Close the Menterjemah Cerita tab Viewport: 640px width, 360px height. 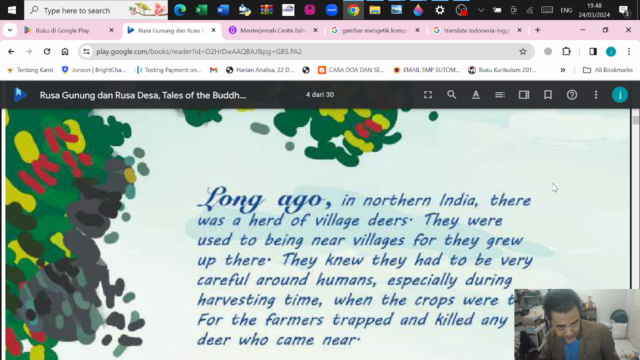(316, 30)
